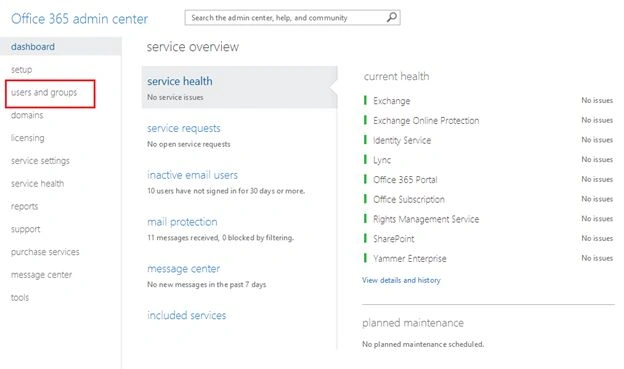Go to users and groups
Viewport: 624px width, 369px height.
pos(44,93)
